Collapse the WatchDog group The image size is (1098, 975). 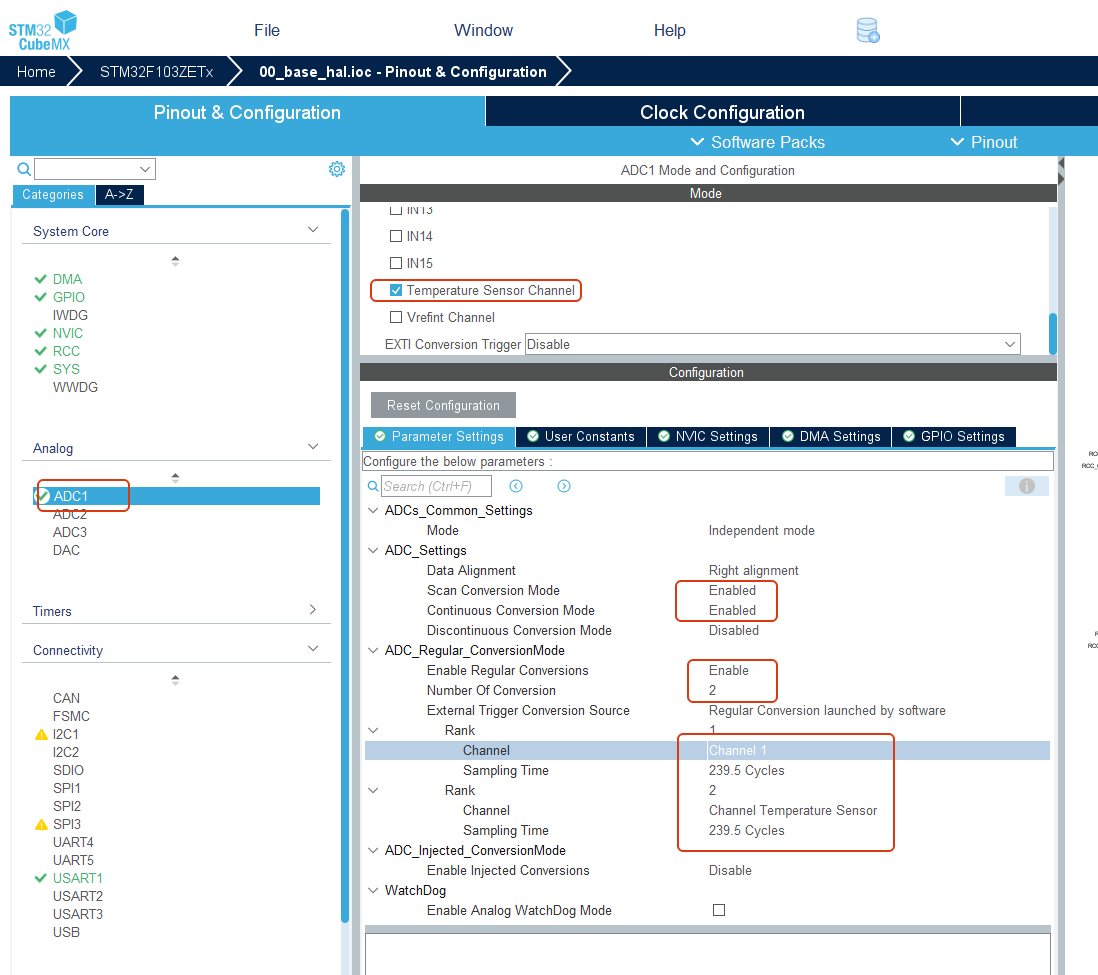click(x=374, y=890)
